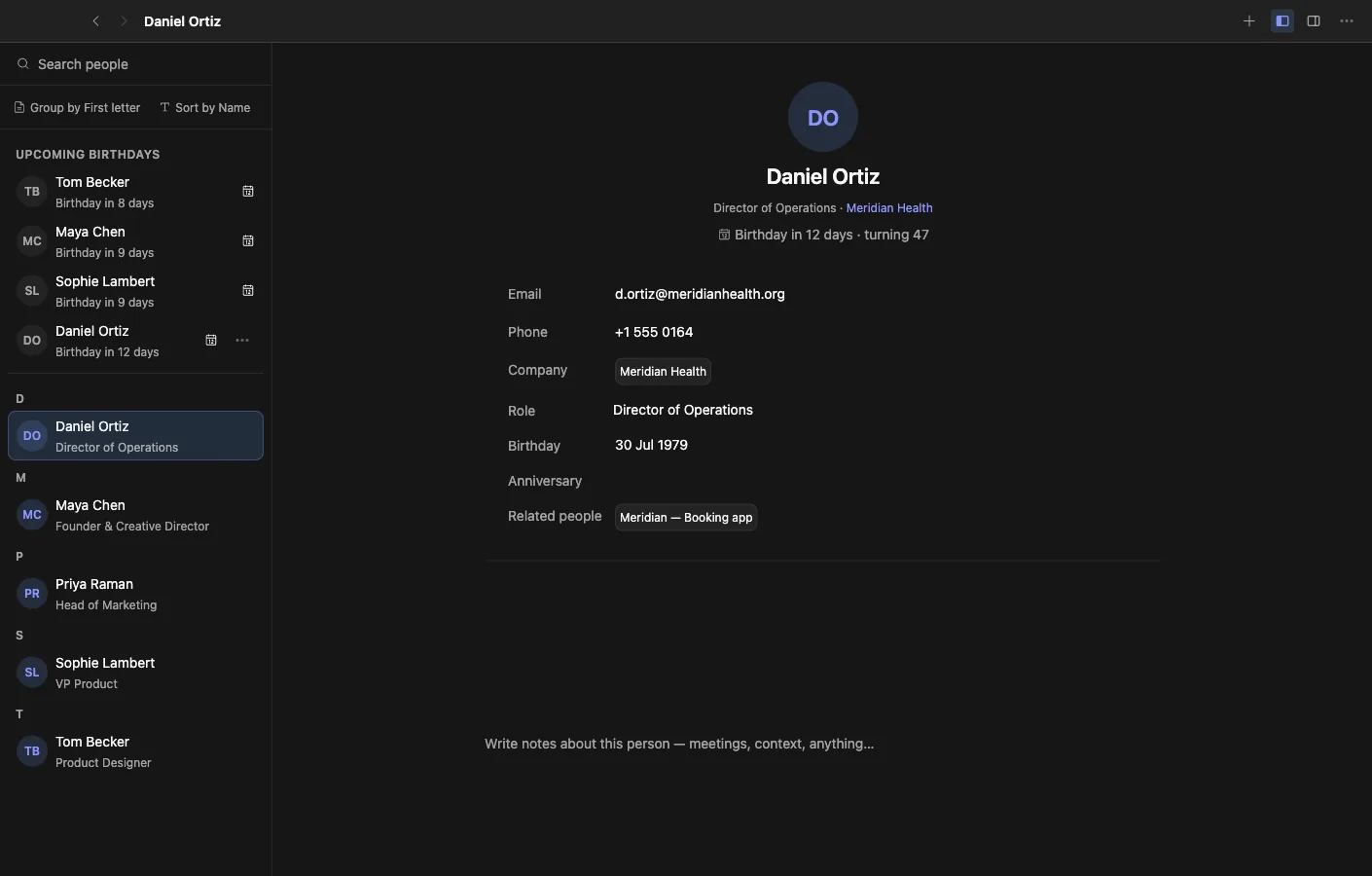Viewport: 1372px width, 876px height.
Task: Open the Meridian Health link under name
Action: click(x=889, y=208)
